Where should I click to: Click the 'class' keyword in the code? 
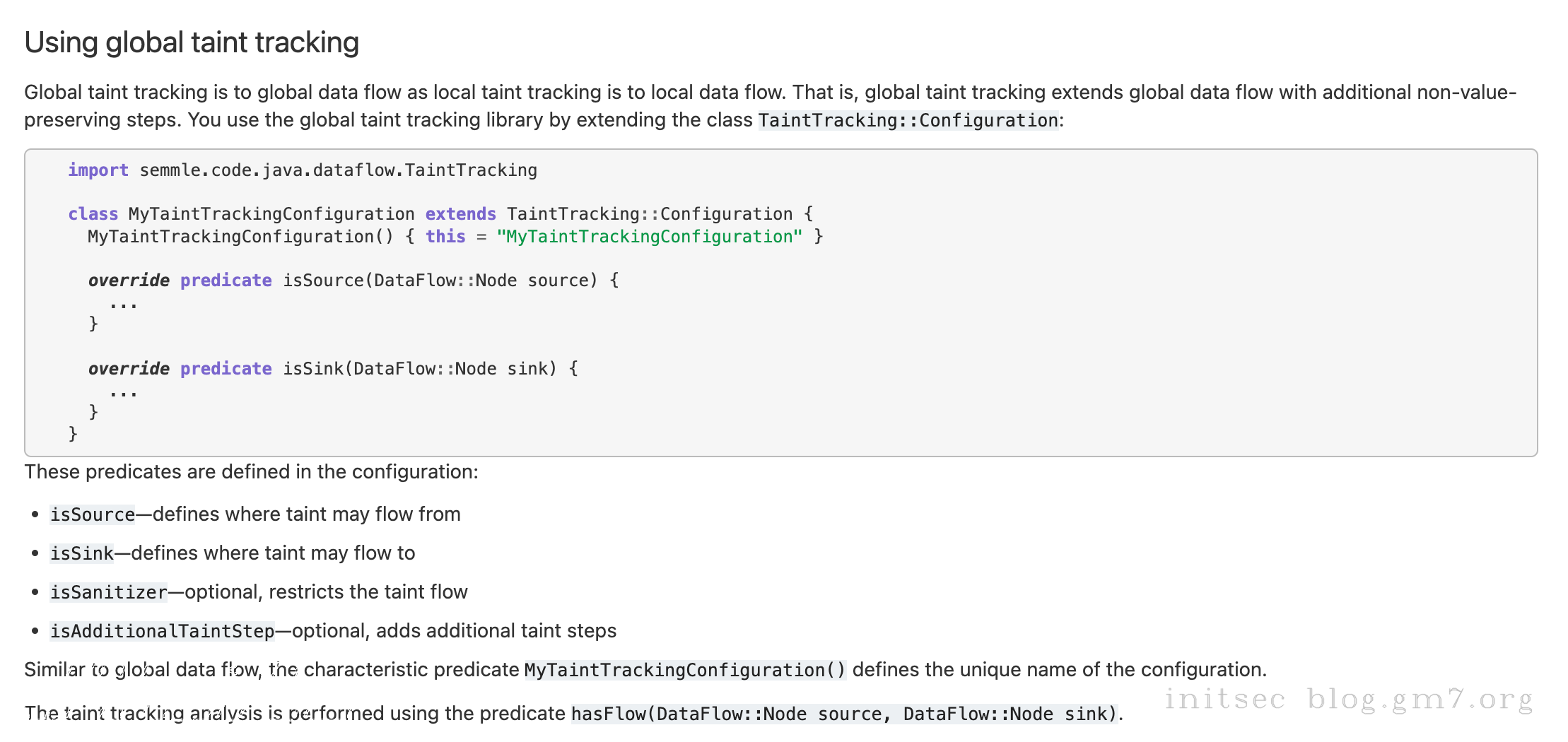pos(93,214)
